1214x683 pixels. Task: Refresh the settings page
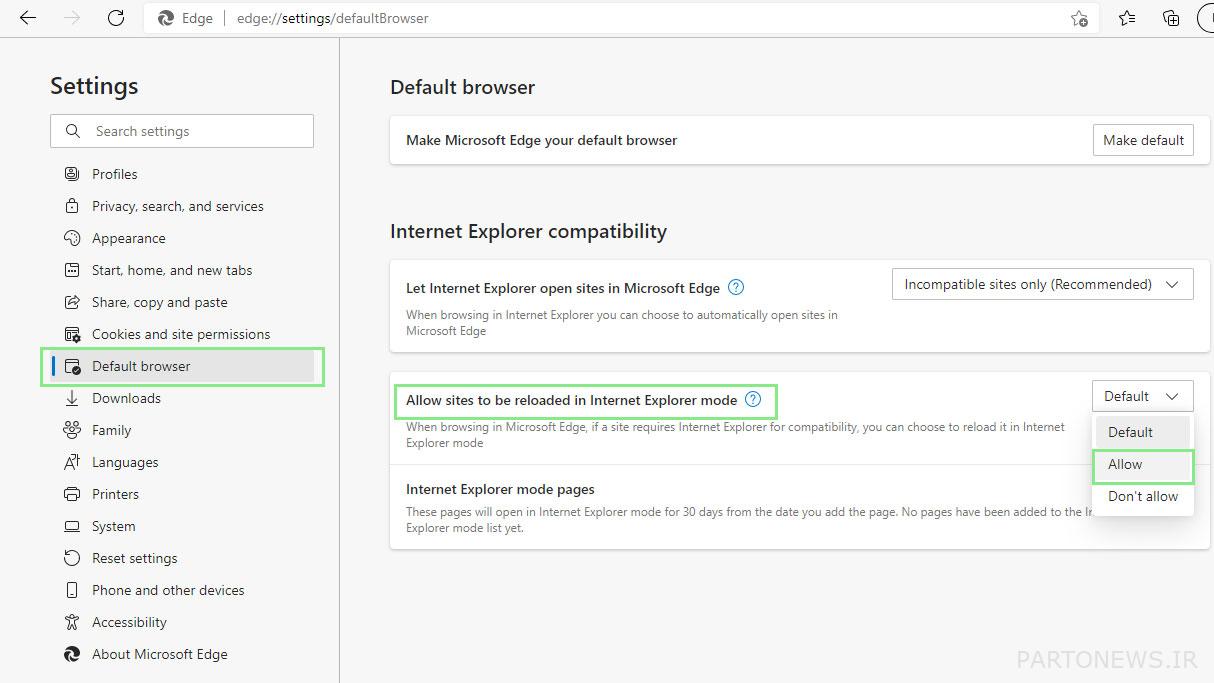point(116,18)
